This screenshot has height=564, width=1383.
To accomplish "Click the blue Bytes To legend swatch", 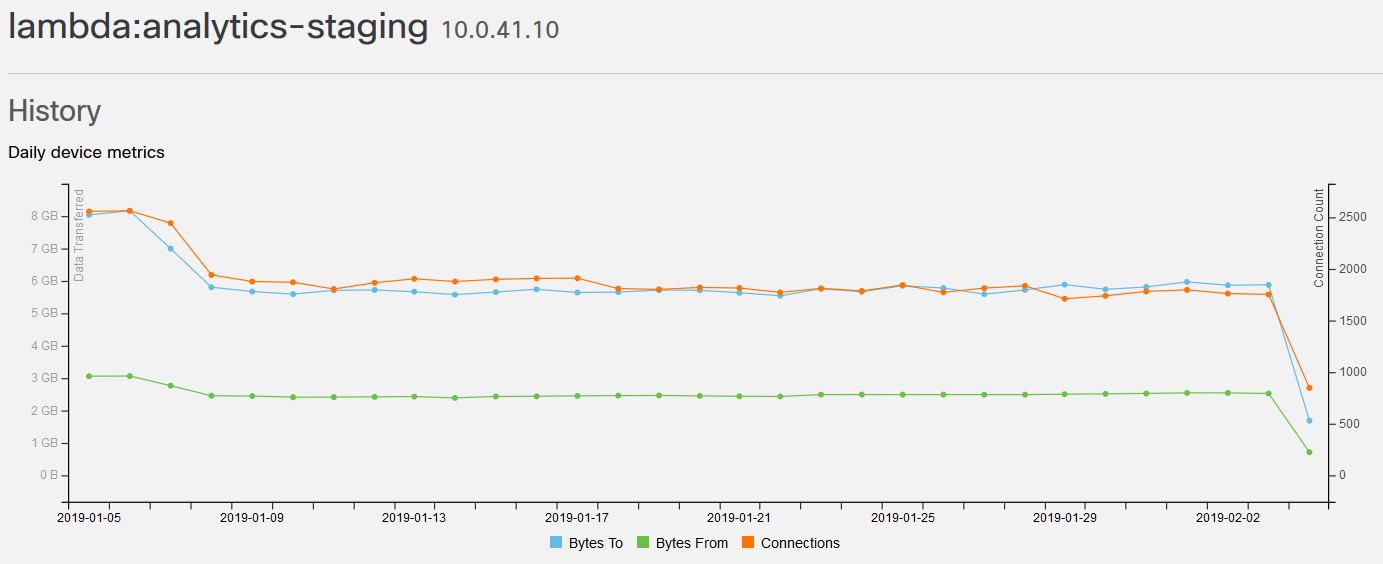I will tap(556, 543).
